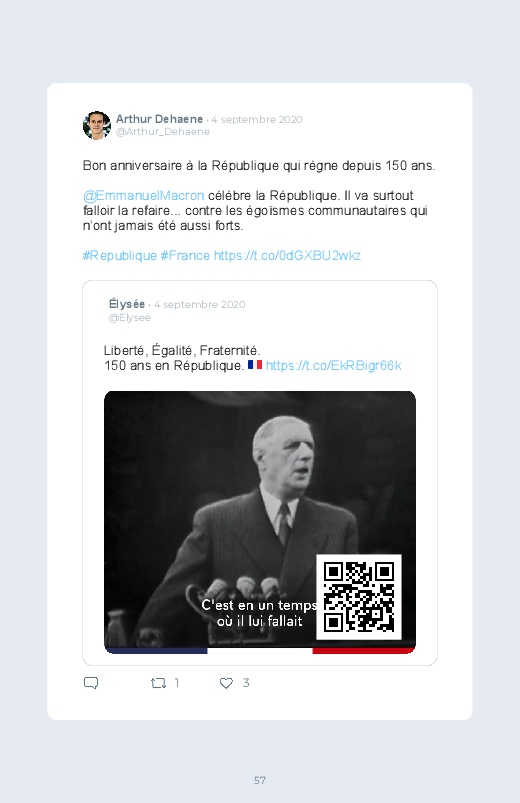Click the French flag emoji
520x803 pixels.
[x=255, y=365]
